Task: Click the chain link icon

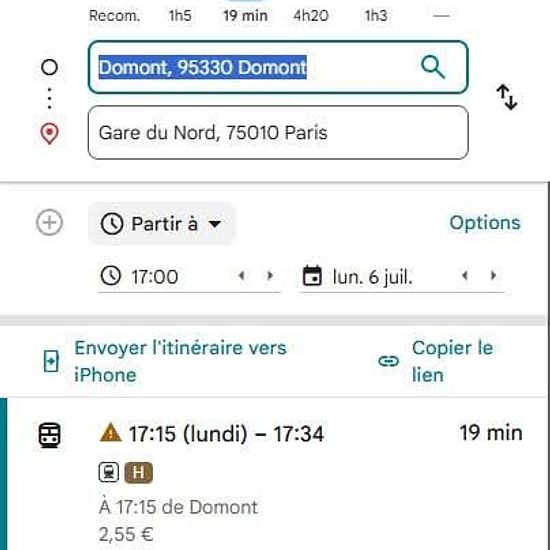Action: [x=389, y=361]
